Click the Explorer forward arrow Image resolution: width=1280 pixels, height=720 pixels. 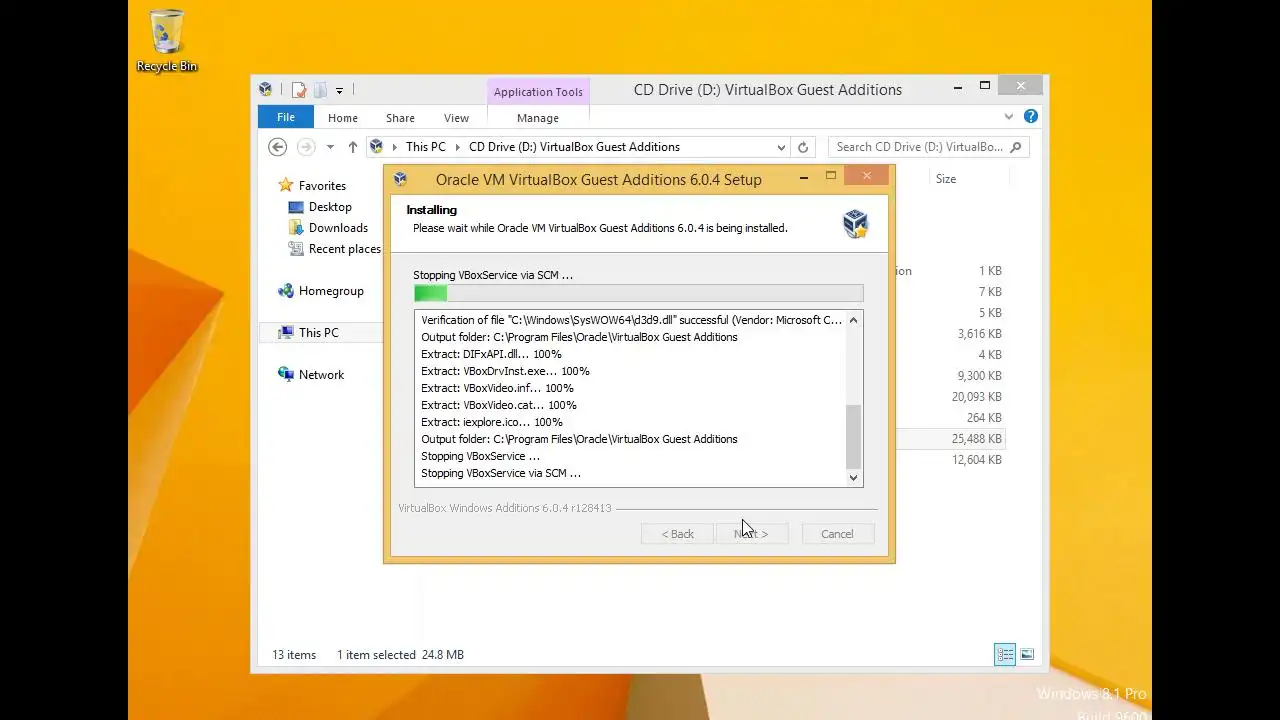[306, 147]
